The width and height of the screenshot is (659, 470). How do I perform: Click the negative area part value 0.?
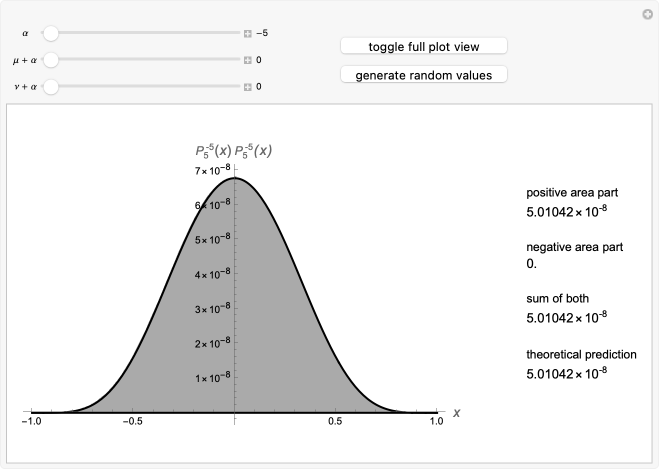click(x=531, y=264)
